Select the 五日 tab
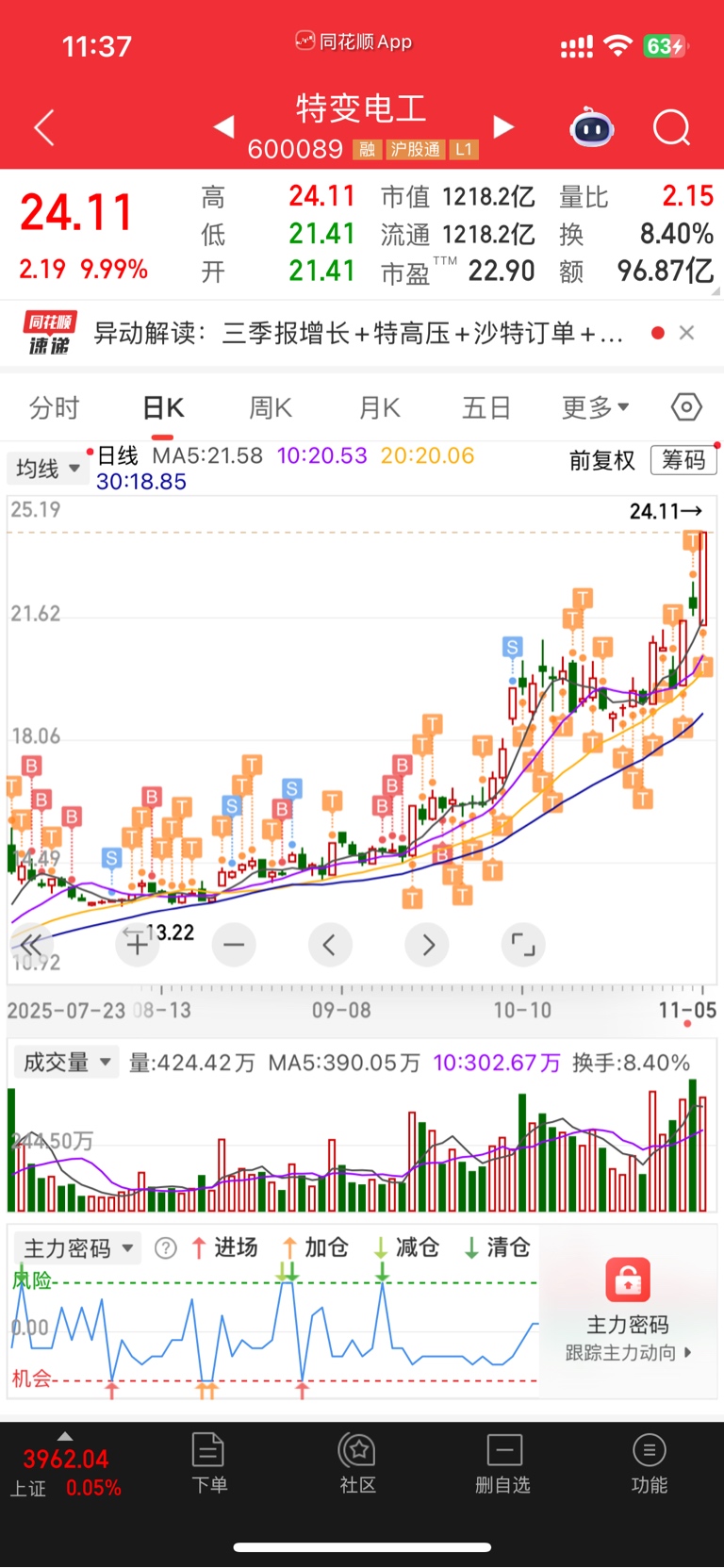This screenshot has width=724, height=1568. coord(486,408)
